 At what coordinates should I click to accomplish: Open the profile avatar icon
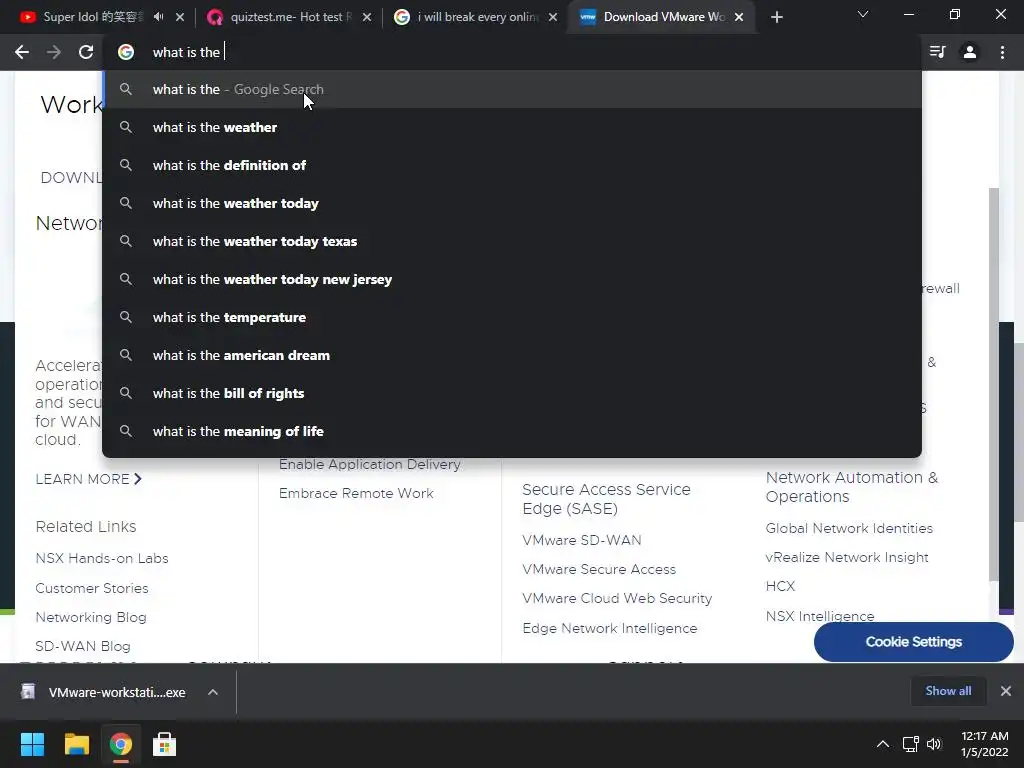tap(970, 52)
